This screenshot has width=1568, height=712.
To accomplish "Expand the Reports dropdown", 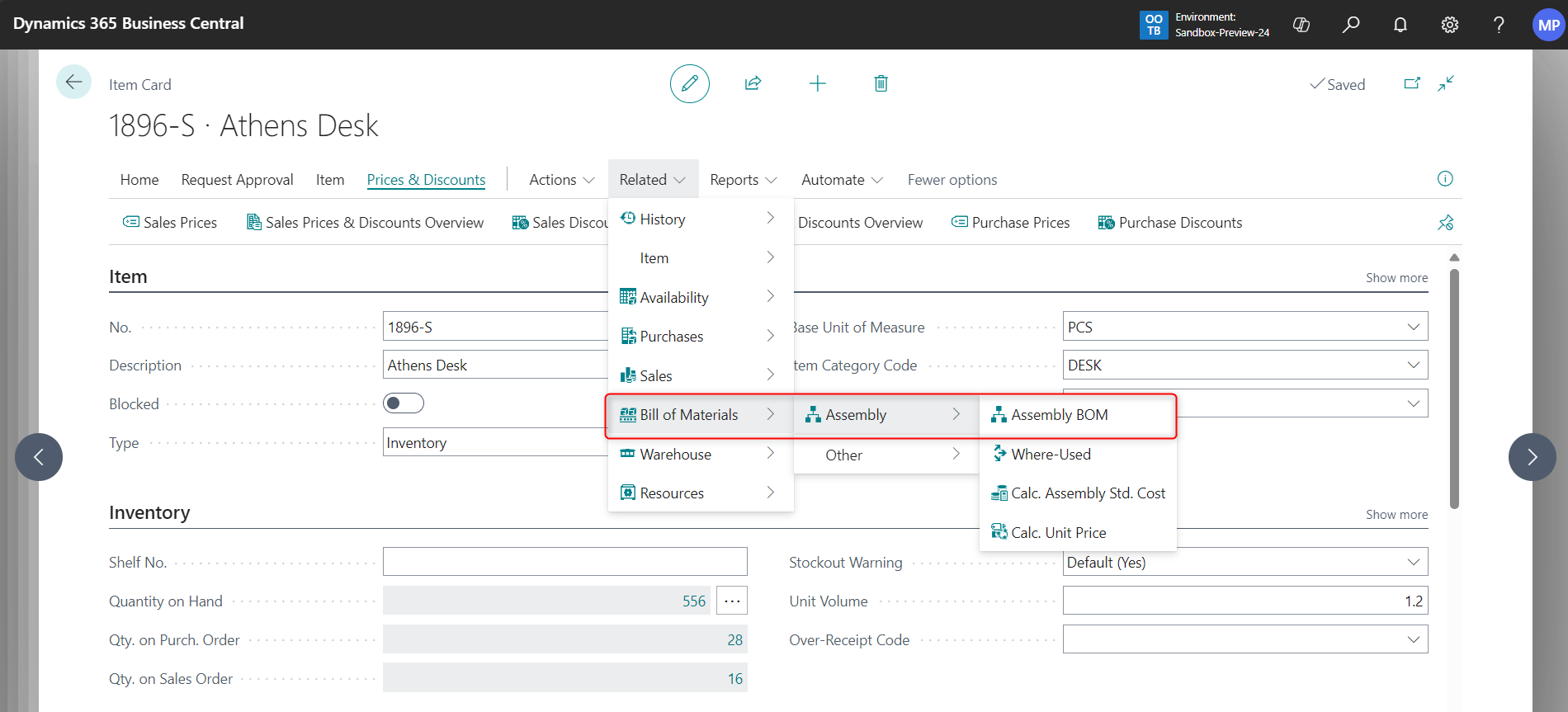I will pyautogui.click(x=744, y=180).
